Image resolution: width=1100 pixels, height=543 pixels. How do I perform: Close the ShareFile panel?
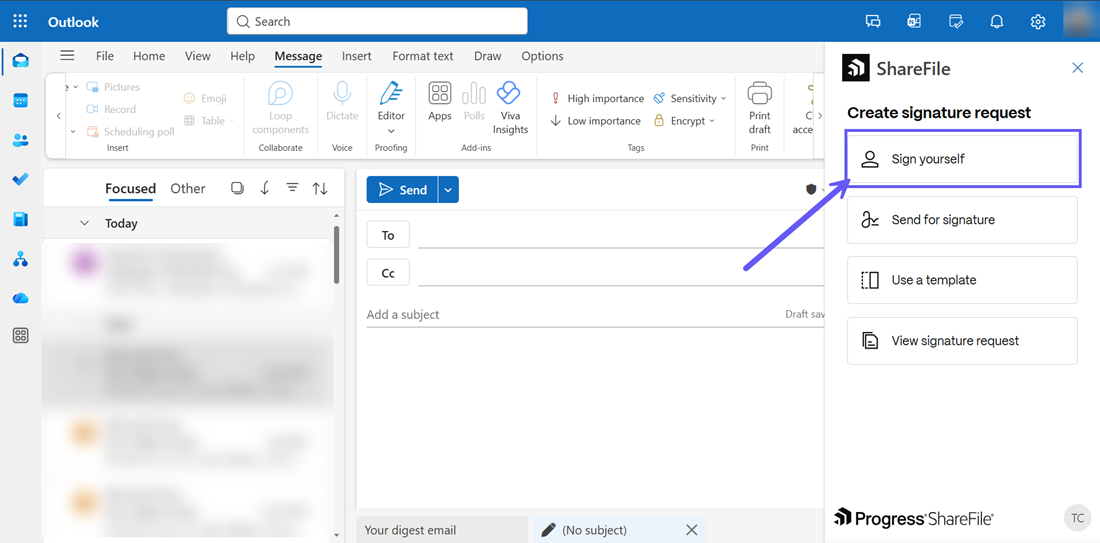coord(1078,68)
